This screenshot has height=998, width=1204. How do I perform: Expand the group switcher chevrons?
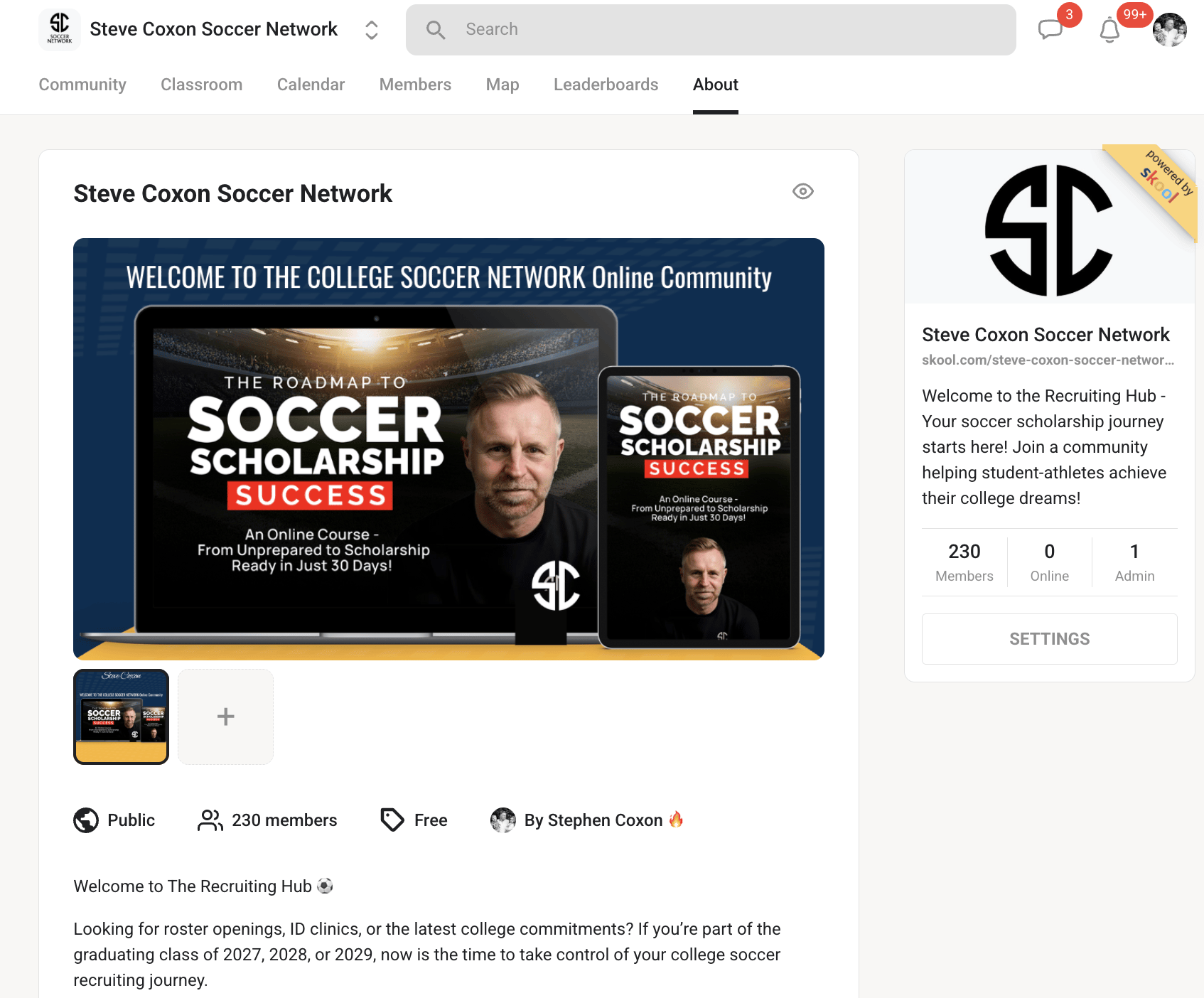pos(371,30)
